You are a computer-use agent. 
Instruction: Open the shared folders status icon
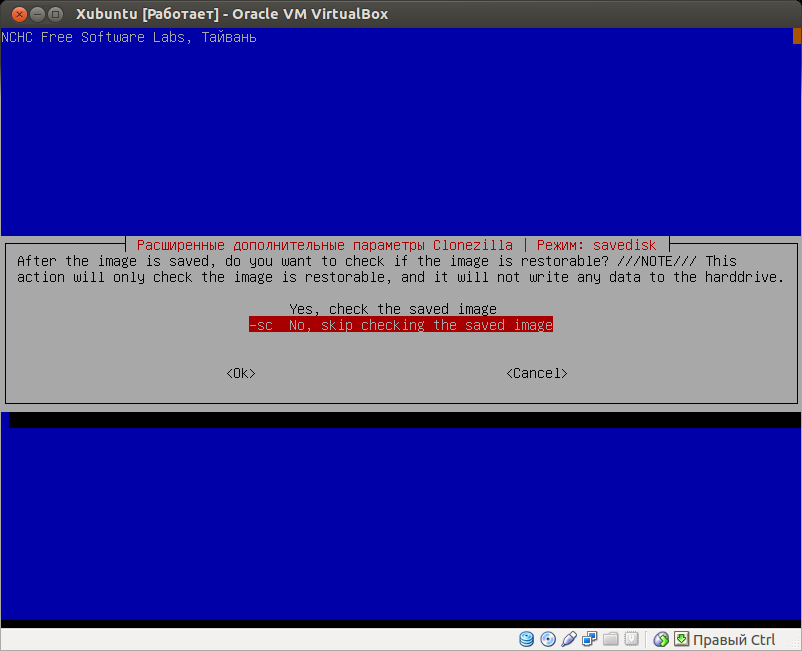[611, 639]
